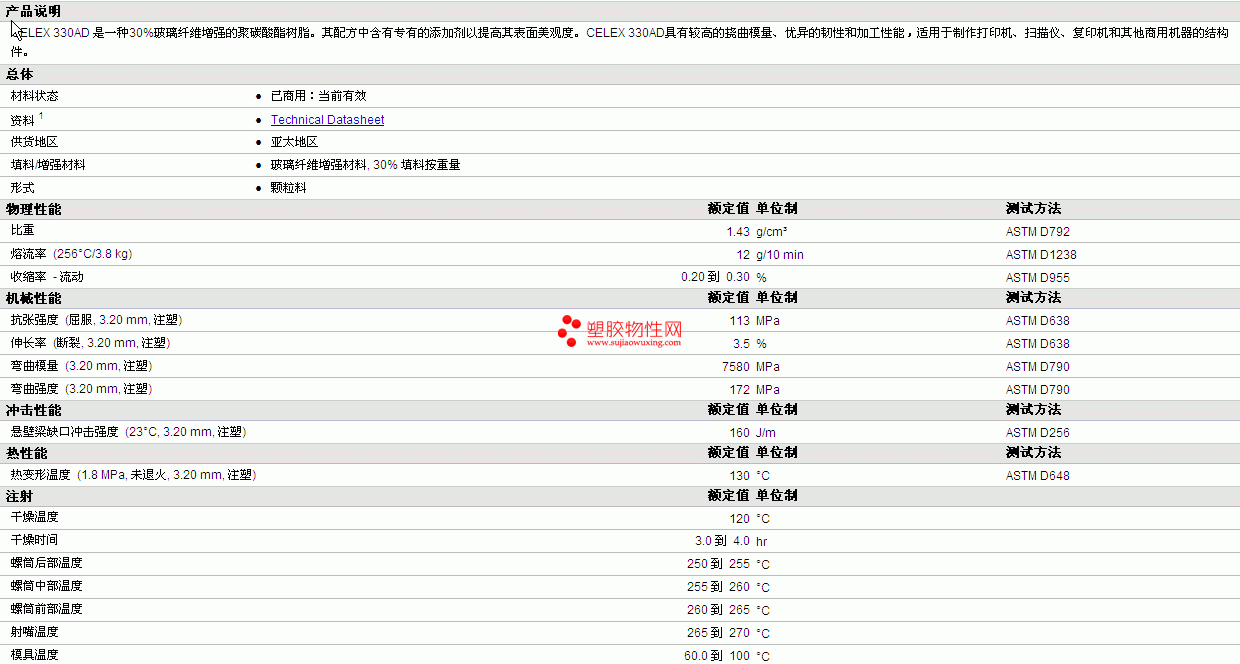Click 测试方法 header in 物理性能 row
The width and height of the screenshot is (1240, 664).
[x=1033, y=209]
